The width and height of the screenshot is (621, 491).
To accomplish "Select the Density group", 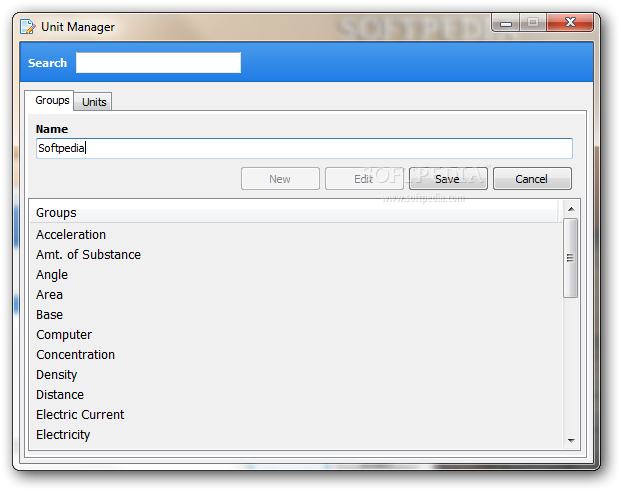I will tap(295, 375).
